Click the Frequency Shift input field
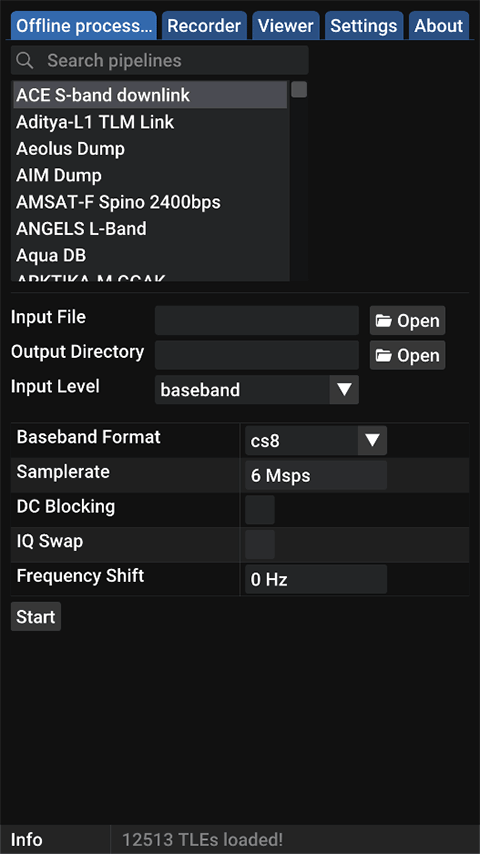Viewport: 480px width, 854px height. pos(316,580)
